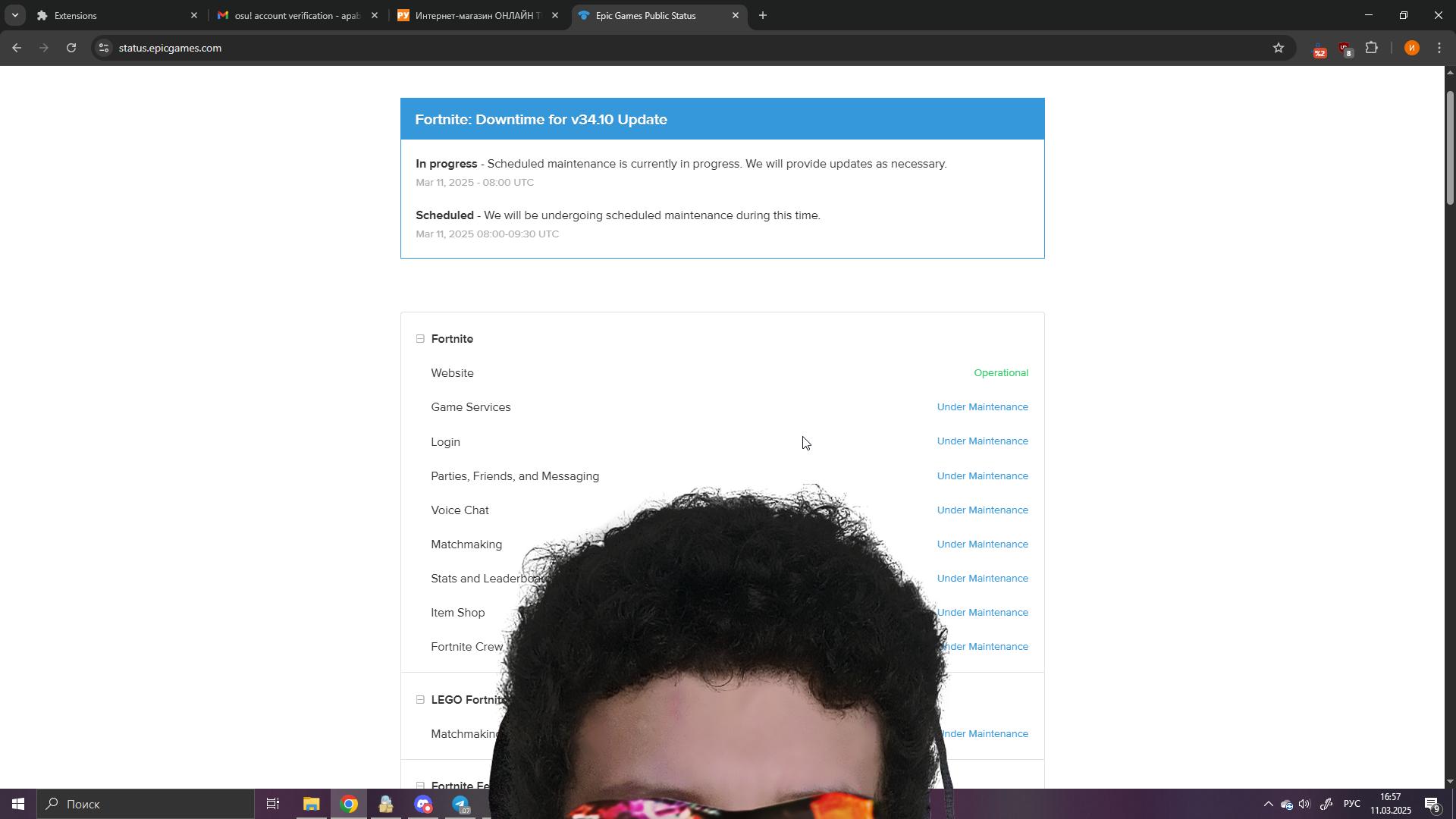The height and width of the screenshot is (819, 1456).
Task: Switch to the Extensions tab
Action: pos(118,15)
